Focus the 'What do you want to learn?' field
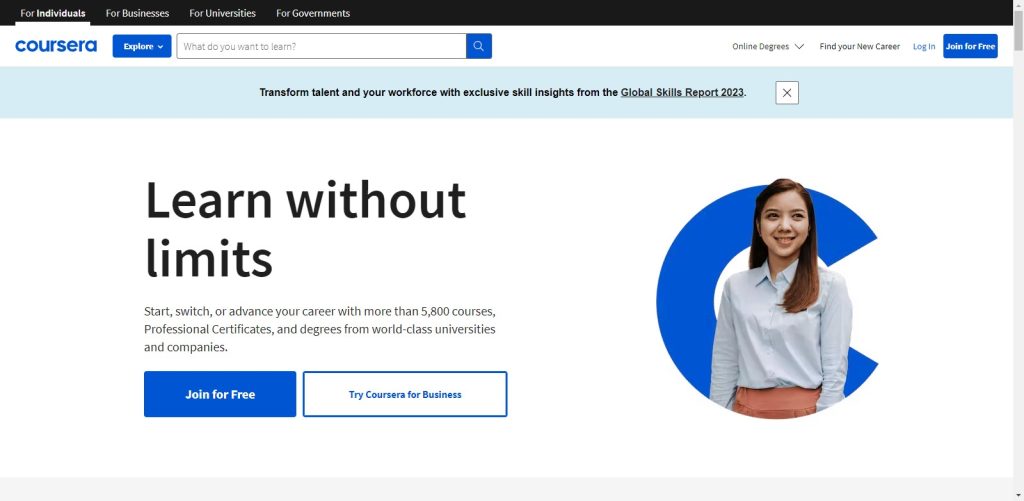This screenshot has height=501, width=1024. (x=321, y=46)
